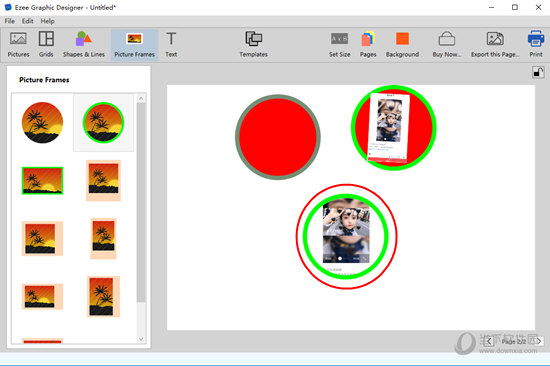Minimize the Ezee Graphic Designer window
Image resolution: width=550 pixels, height=366 pixels.
tap(492, 7)
